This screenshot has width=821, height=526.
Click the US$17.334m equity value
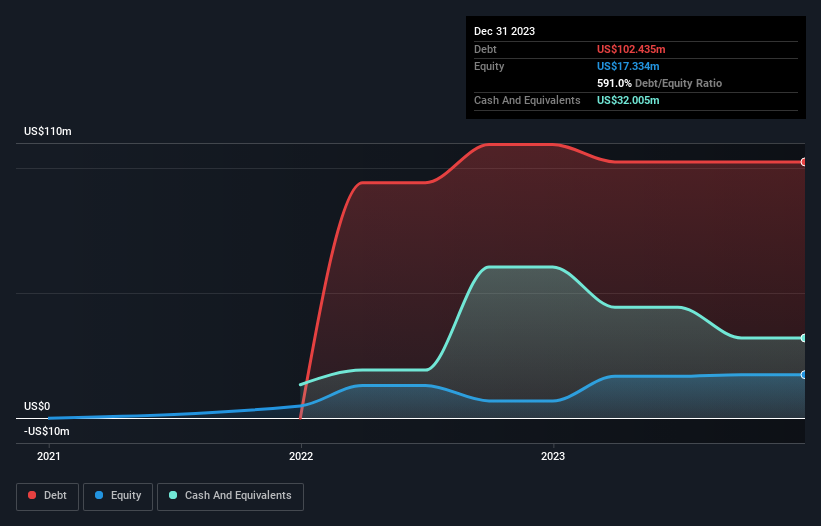(x=628, y=66)
